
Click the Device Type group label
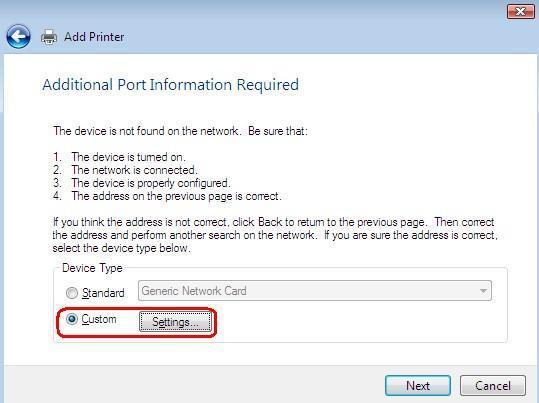pyautogui.click(x=92, y=268)
